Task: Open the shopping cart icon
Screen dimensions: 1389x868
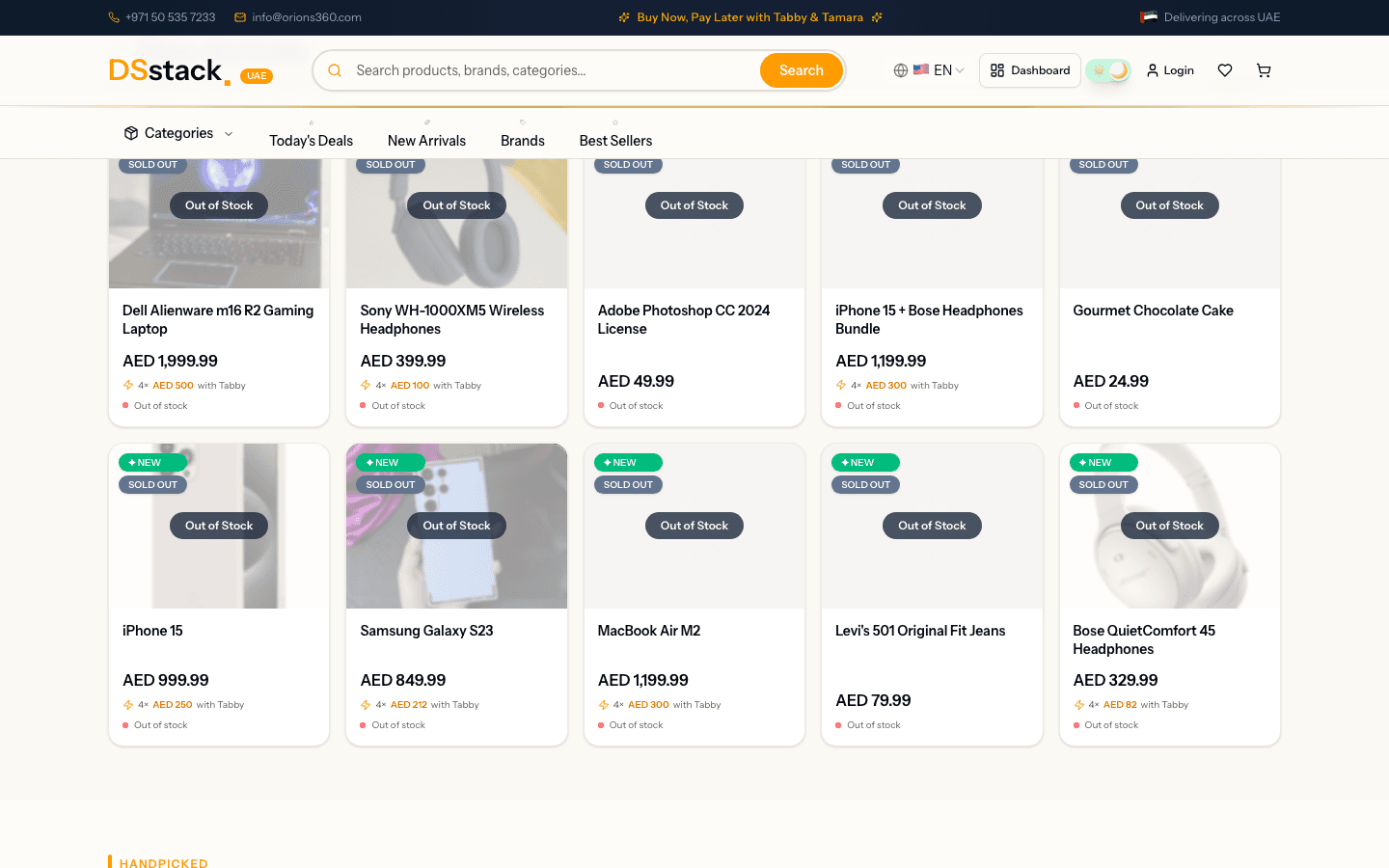Action: click(1264, 70)
